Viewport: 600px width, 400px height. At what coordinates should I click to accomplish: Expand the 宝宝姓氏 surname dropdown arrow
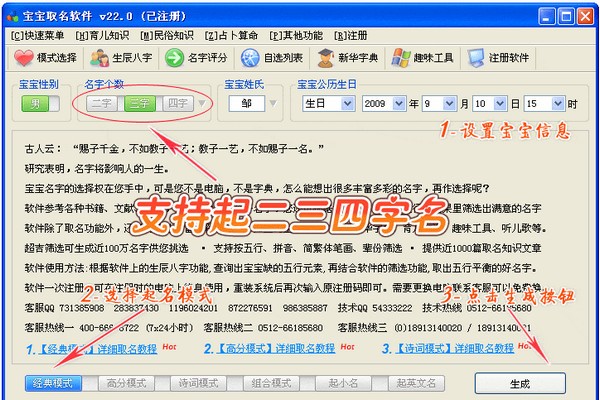273,103
